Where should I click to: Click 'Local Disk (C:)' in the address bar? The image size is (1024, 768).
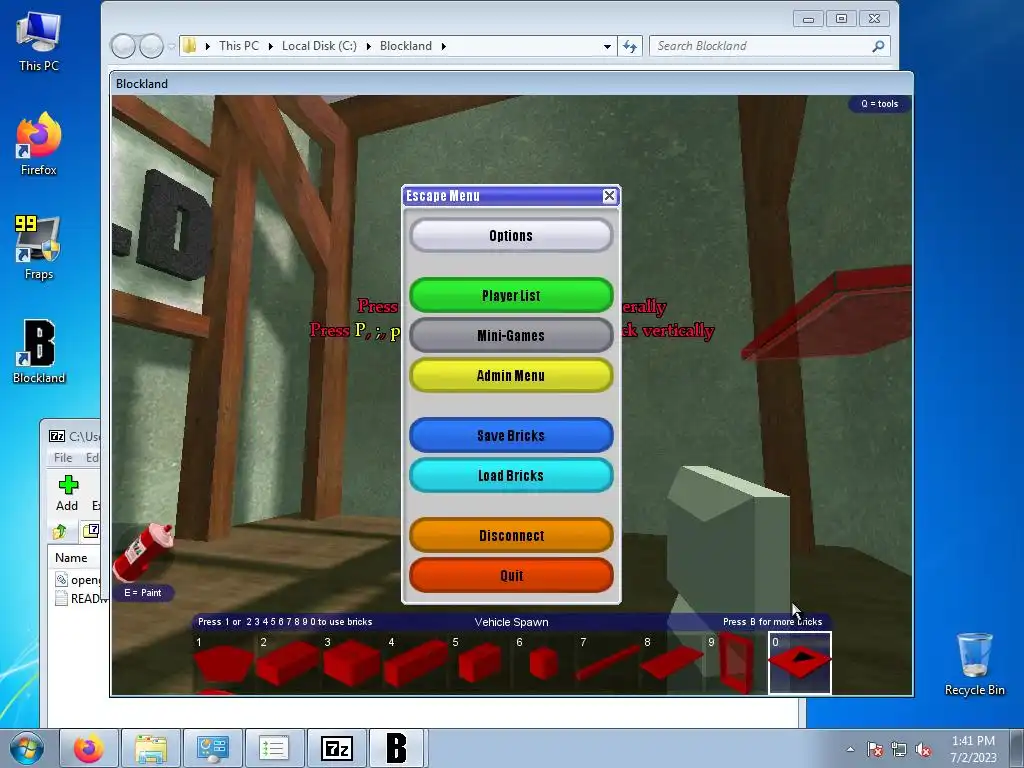tap(319, 46)
